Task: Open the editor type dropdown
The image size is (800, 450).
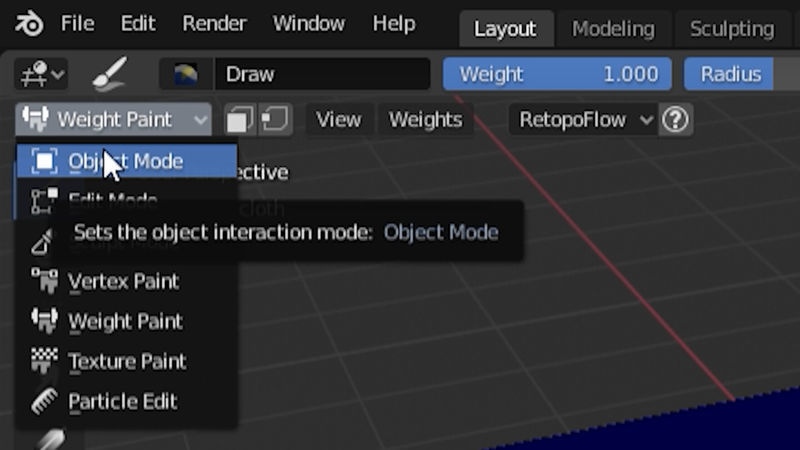Action: tap(41, 74)
